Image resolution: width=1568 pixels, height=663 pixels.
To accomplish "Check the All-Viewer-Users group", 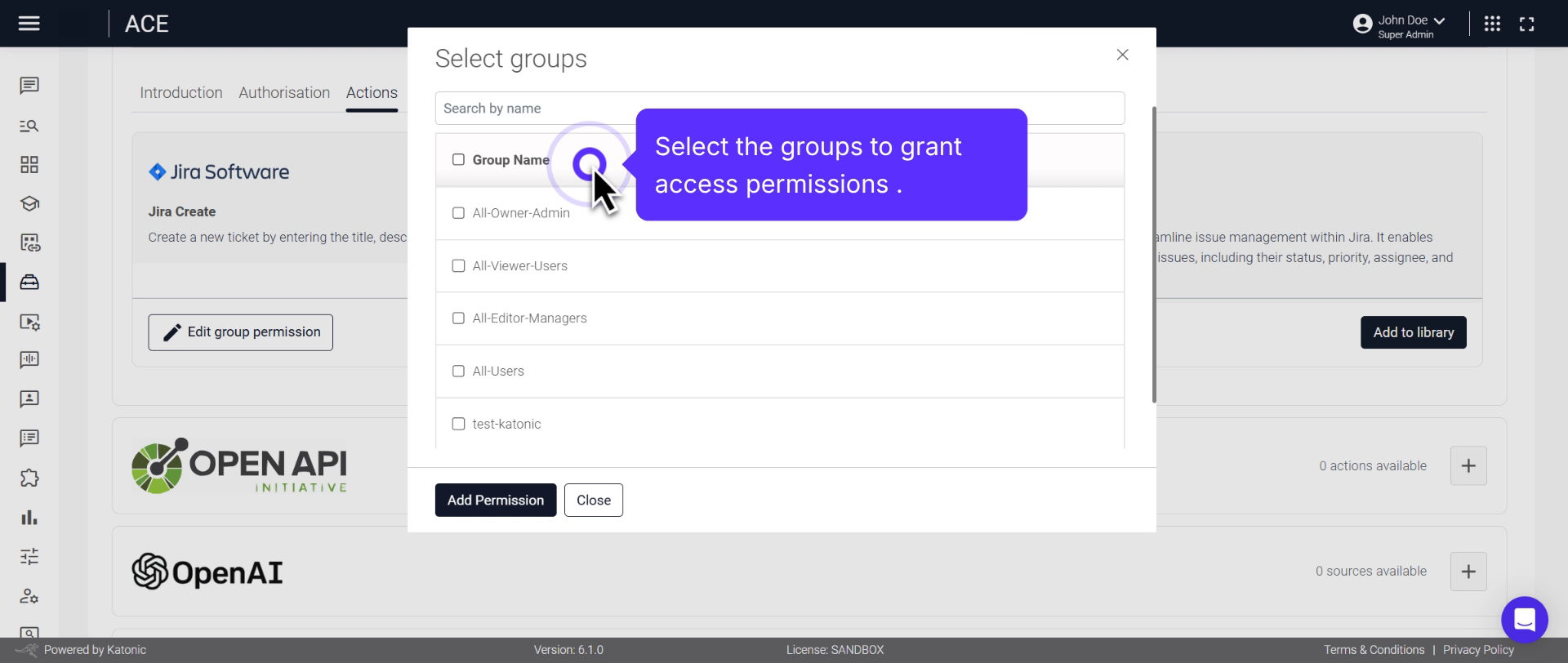I will pyautogui.click(x=458, y=266).
